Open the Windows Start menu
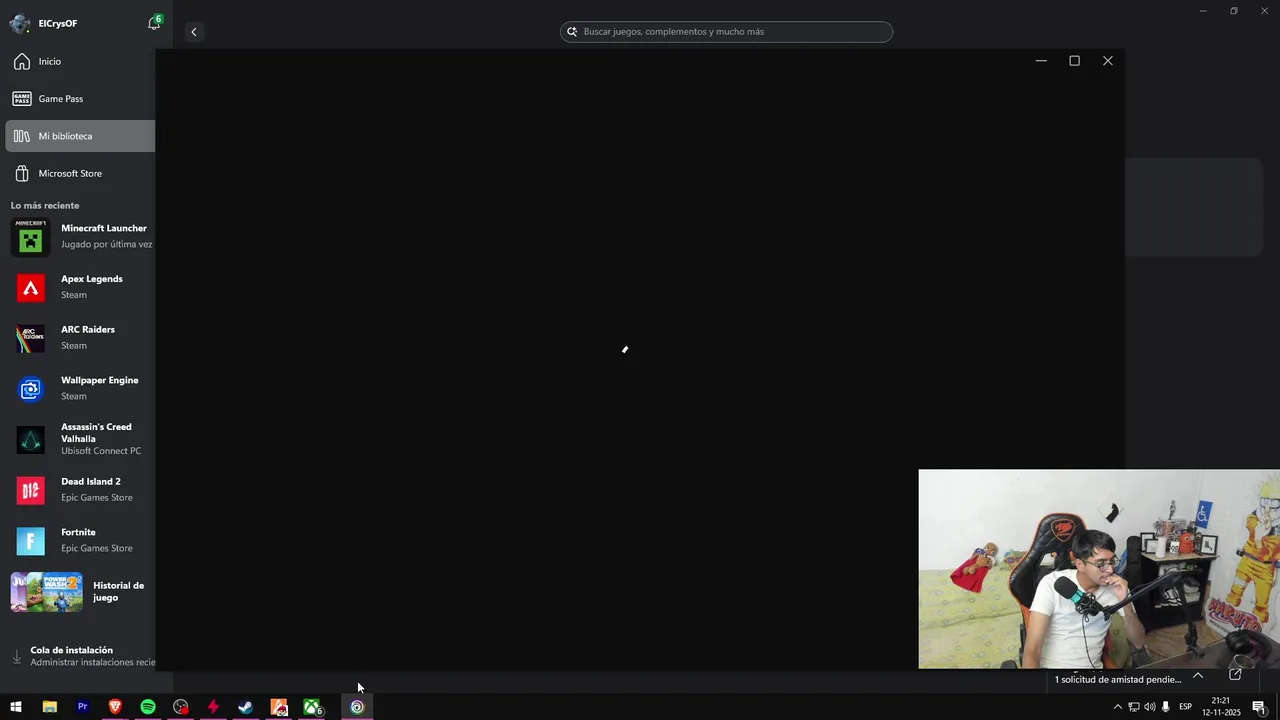The height and width of the screenshot is (720, 1280). [16, 707]
